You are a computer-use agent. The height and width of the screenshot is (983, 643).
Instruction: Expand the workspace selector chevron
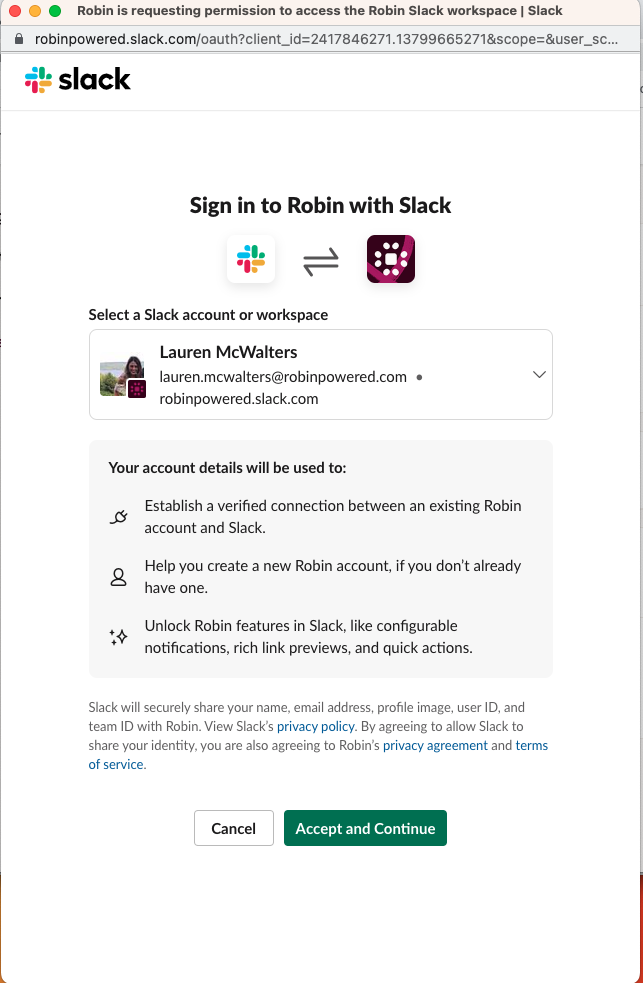click(539, 374)
